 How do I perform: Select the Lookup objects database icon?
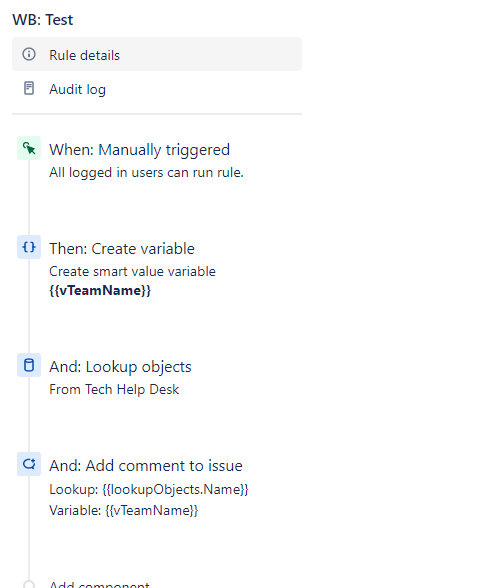pyautogui.click(x=29, y=365)
